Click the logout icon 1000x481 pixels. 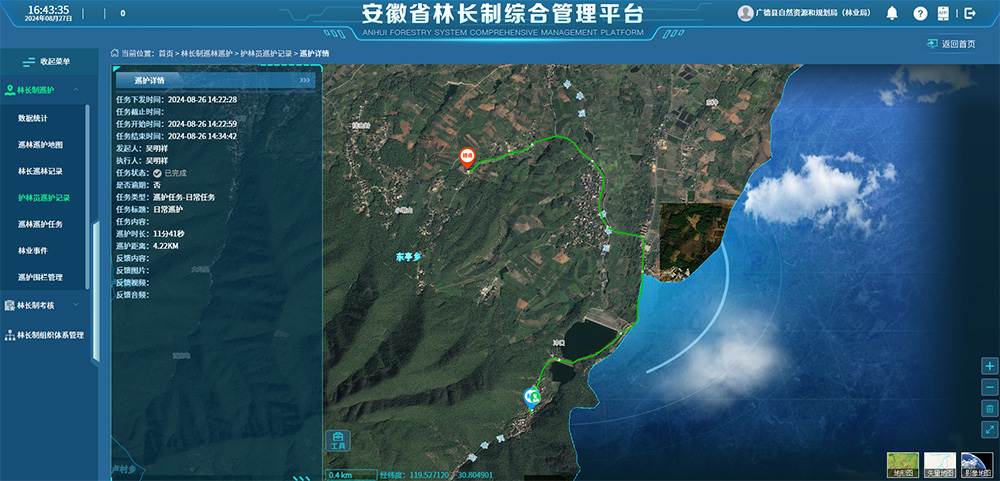coord(969,13)
